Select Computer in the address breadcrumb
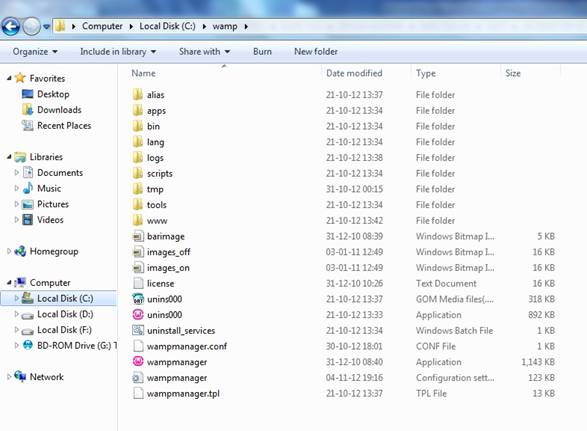This screenshot has width=587, height=431. coord(102,26)
